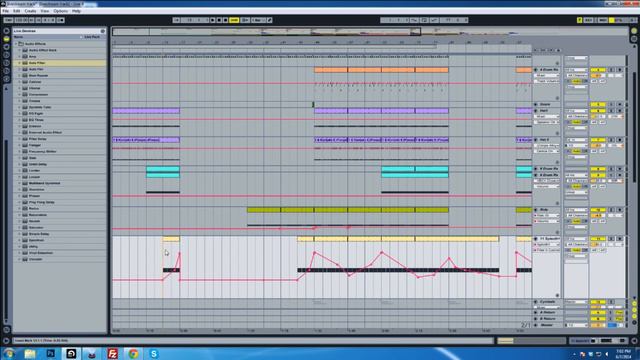This screenshot has height=360, width=640.
Task: Expand the Auto Filter presets arrow
Action: coord(19,63)
